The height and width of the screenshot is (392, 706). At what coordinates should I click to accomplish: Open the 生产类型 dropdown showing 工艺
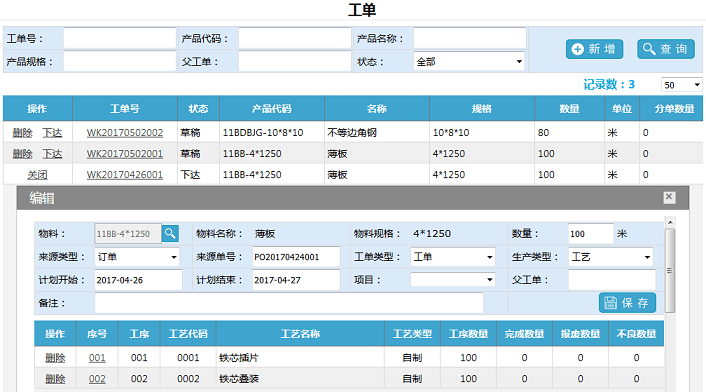(611, 257)
